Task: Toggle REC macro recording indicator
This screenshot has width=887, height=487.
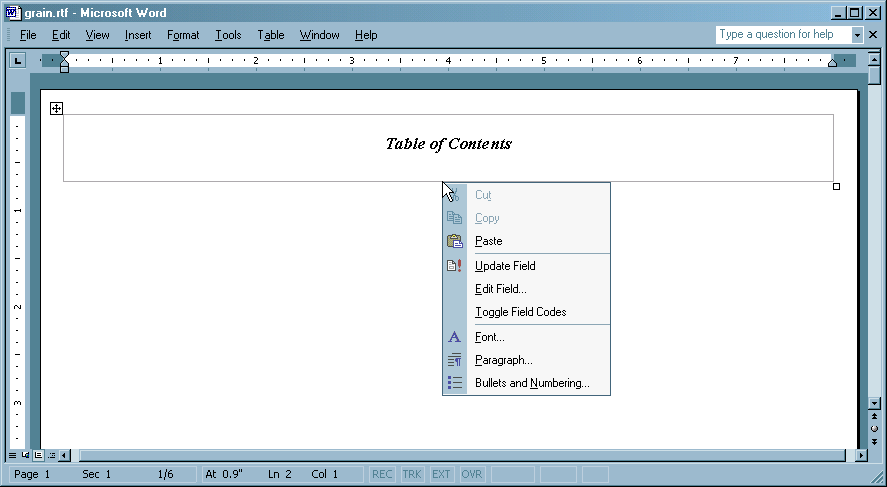Action: (382, 475)
